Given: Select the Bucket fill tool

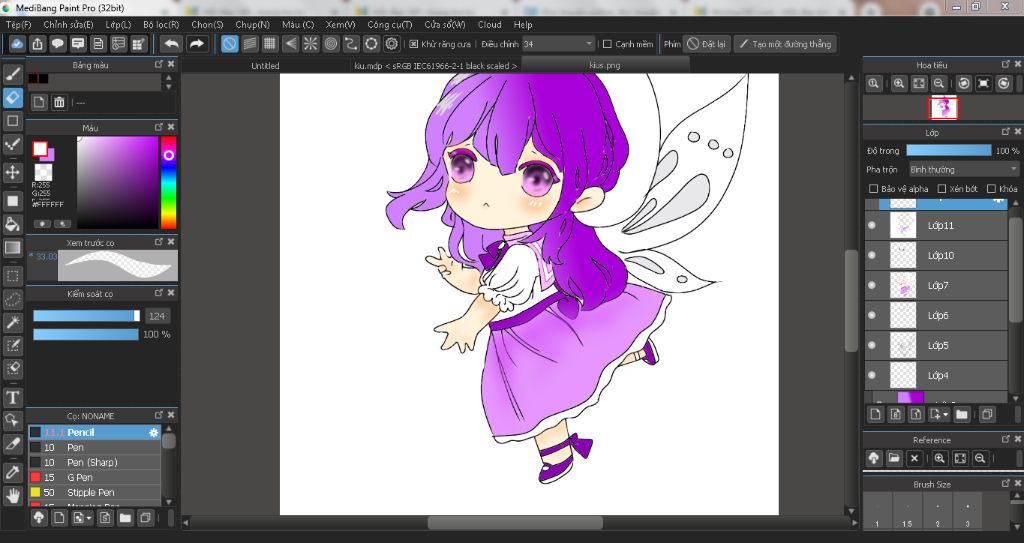Looking at the screenshot, I should tap(12, 224).
